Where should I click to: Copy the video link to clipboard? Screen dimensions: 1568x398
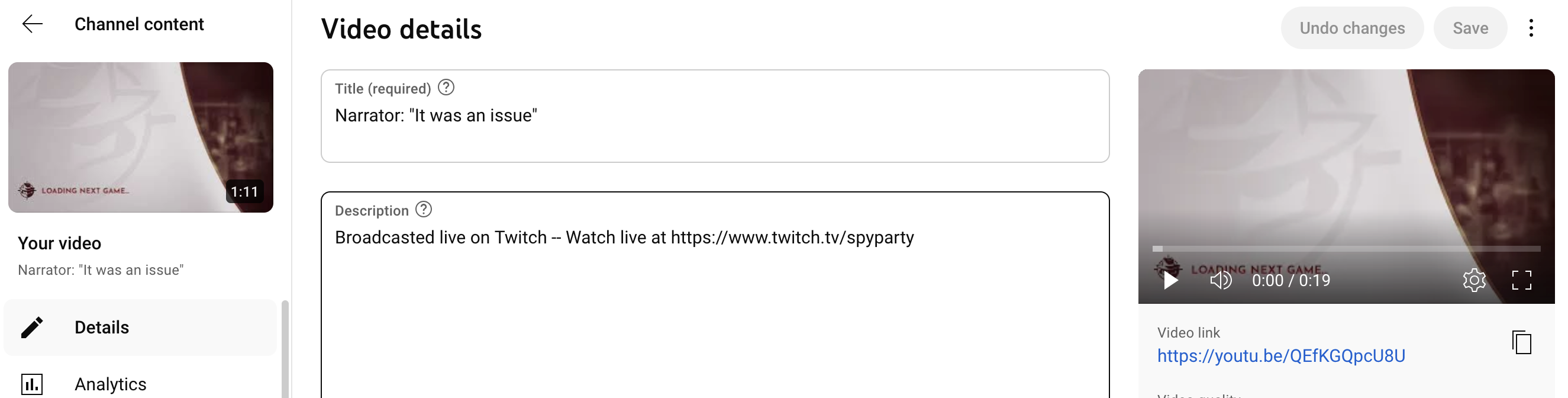[x=1522, y=342]
